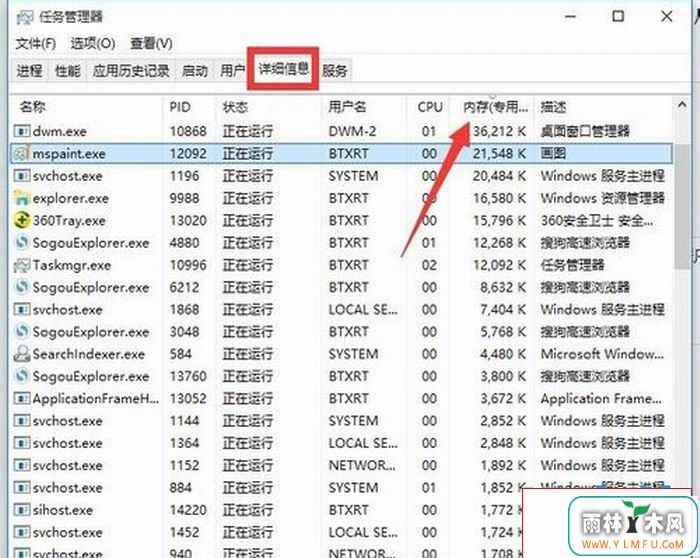Click the svchost.exe icon for PID 884
The image size is (700, 558).
point(21,487)
